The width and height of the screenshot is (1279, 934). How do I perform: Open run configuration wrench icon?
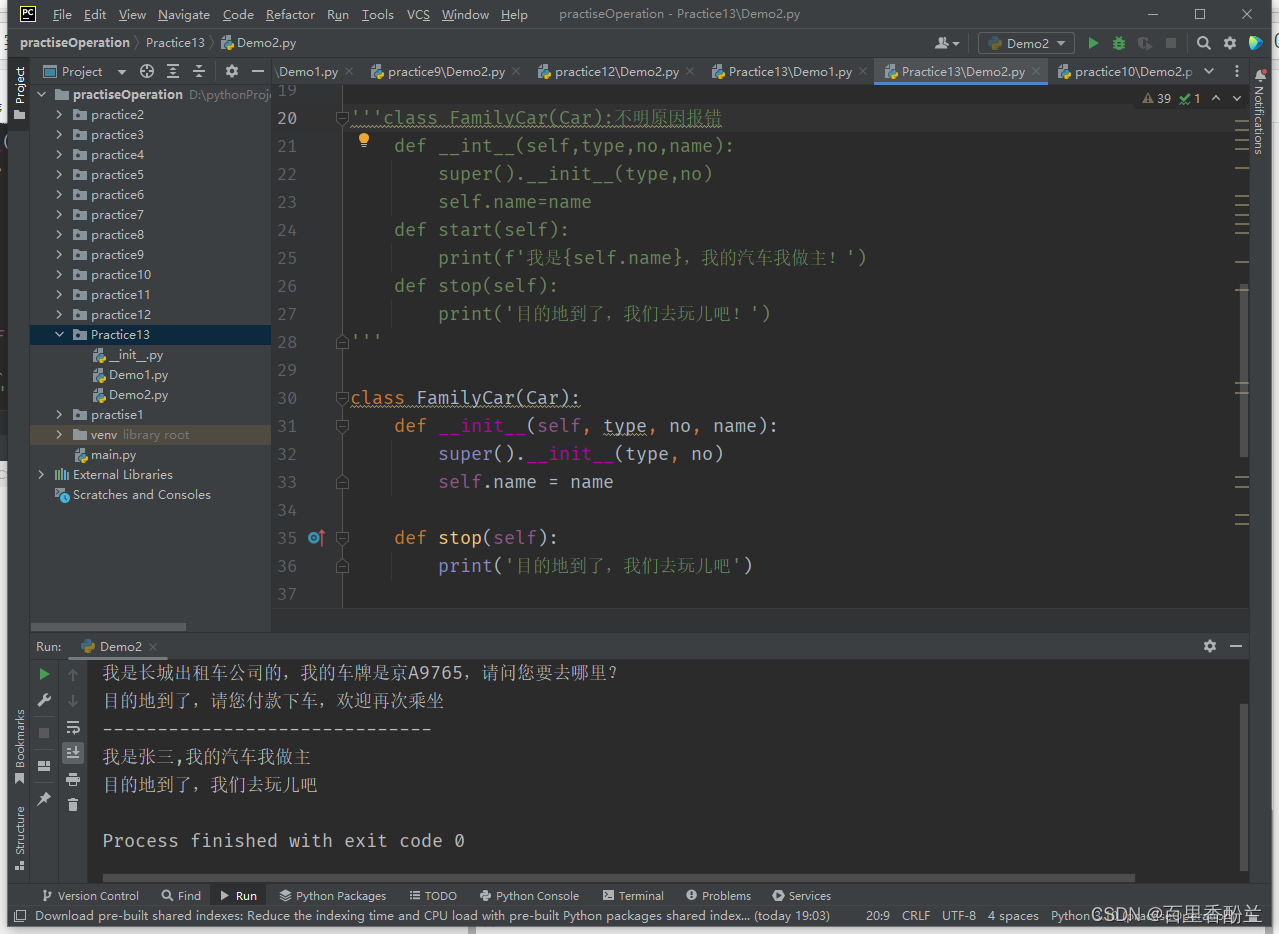(x=44, y=701)
